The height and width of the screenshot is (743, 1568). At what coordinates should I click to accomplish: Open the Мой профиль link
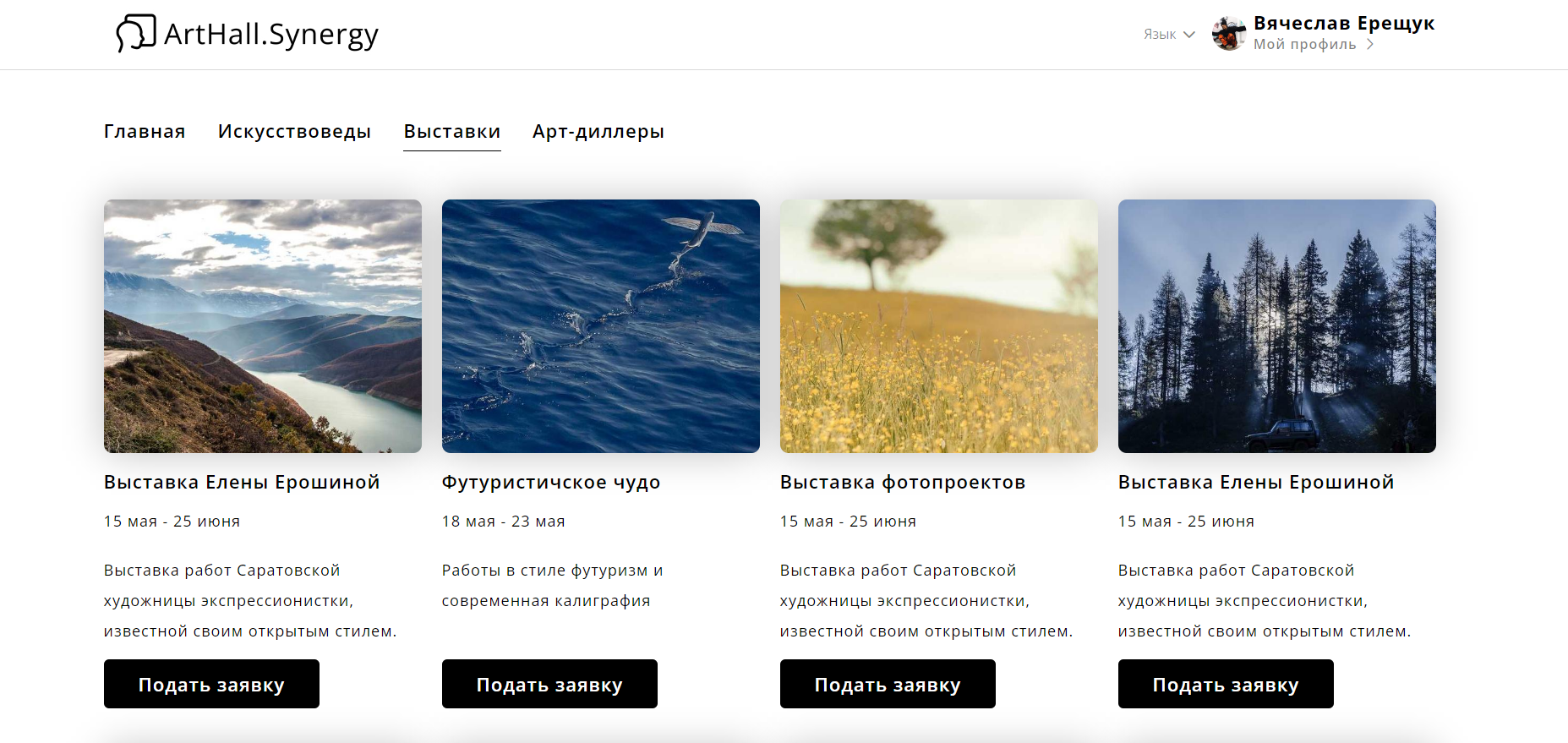1304,45
